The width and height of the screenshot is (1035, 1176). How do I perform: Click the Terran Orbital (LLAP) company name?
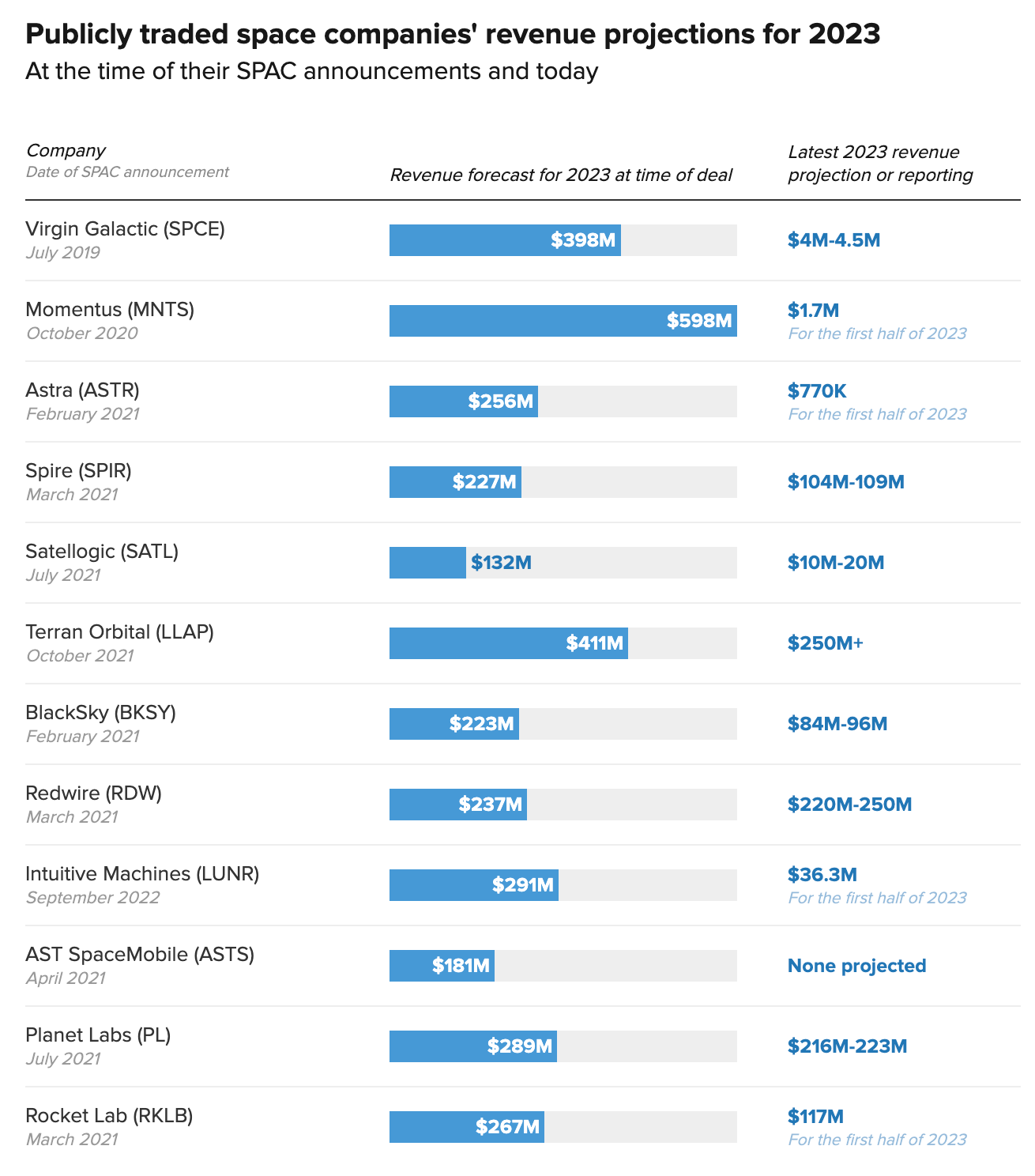pyautogui.click(x=119, y=632)
